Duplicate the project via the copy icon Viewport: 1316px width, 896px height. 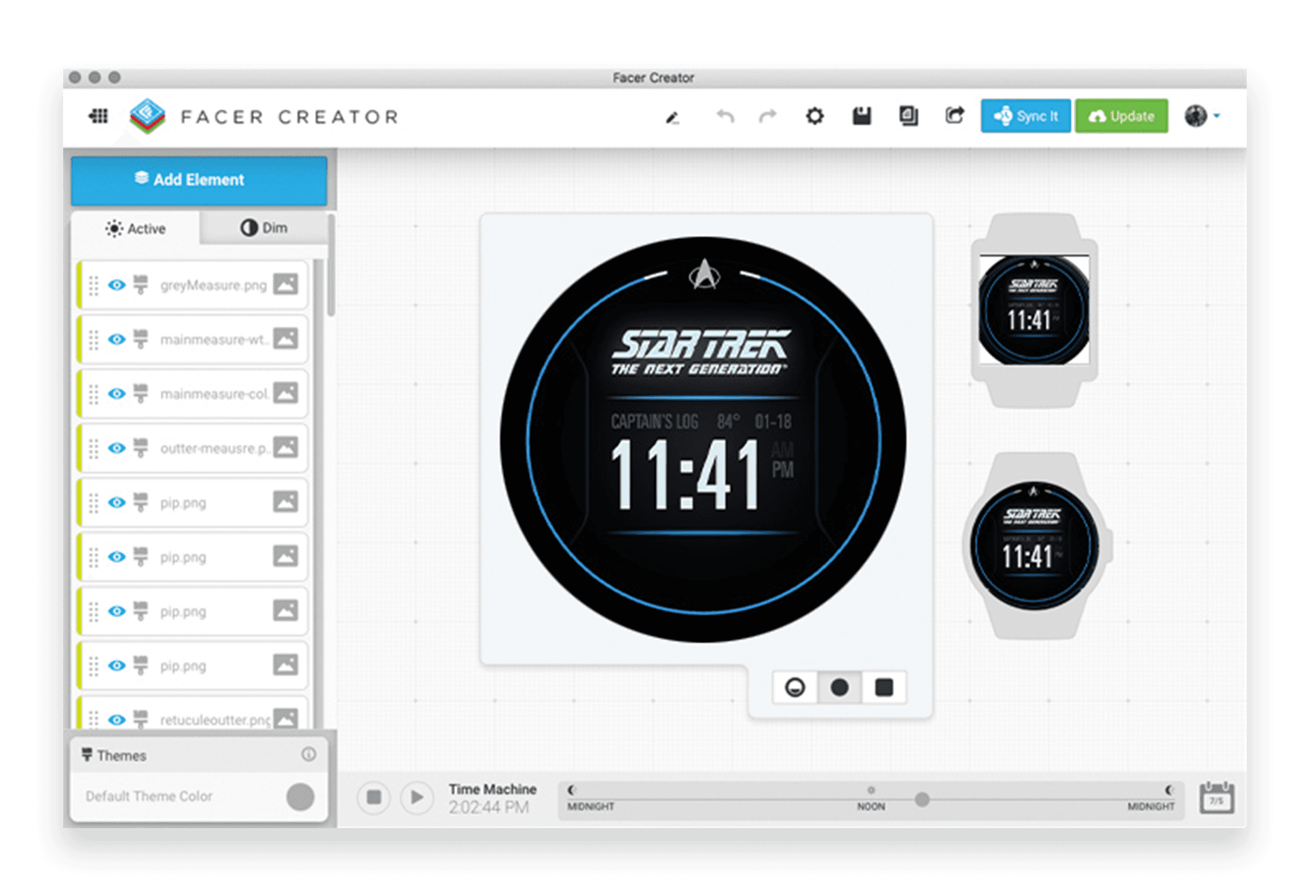pyautogui.click(x=908, y=116)
